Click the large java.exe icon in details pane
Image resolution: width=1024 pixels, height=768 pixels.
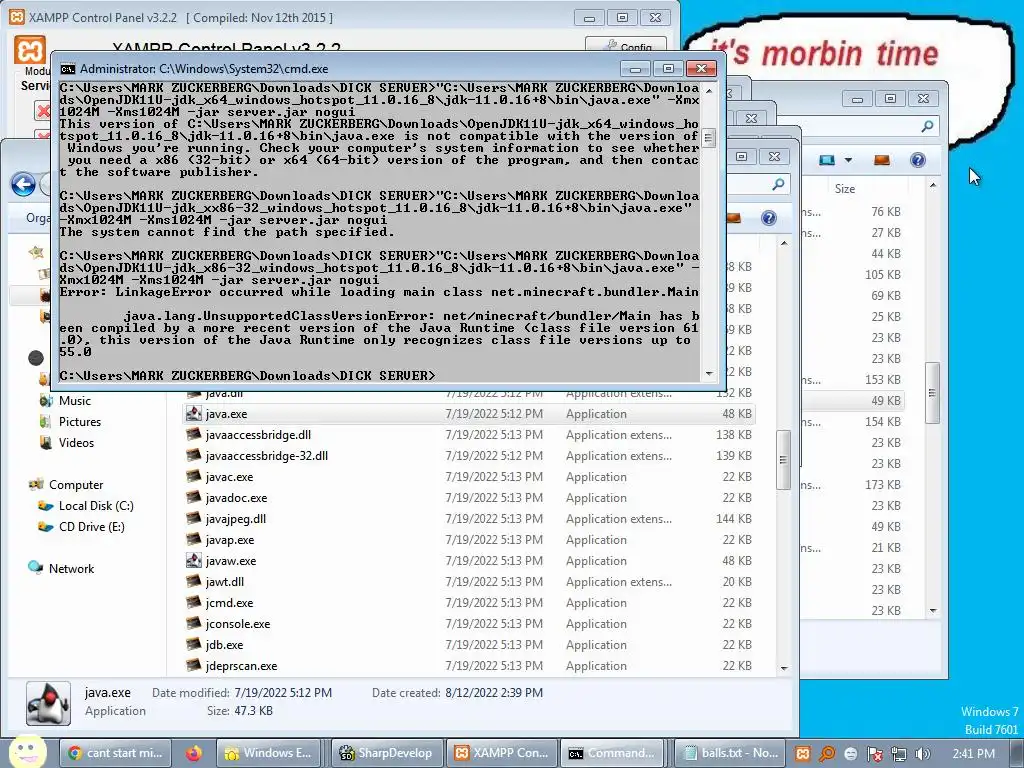(48, 703)
